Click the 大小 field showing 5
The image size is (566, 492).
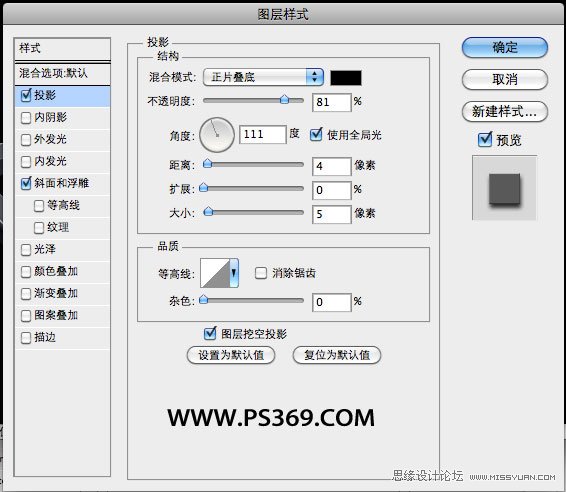pyautogui.click(x=331, y=214)
